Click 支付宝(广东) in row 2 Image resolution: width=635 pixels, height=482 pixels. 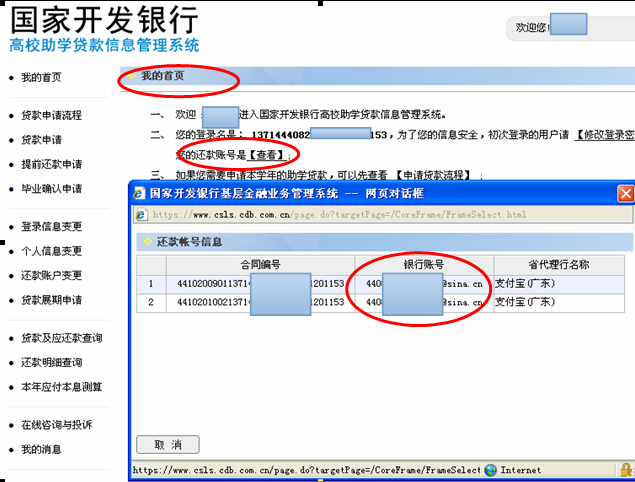pos(525,302)
